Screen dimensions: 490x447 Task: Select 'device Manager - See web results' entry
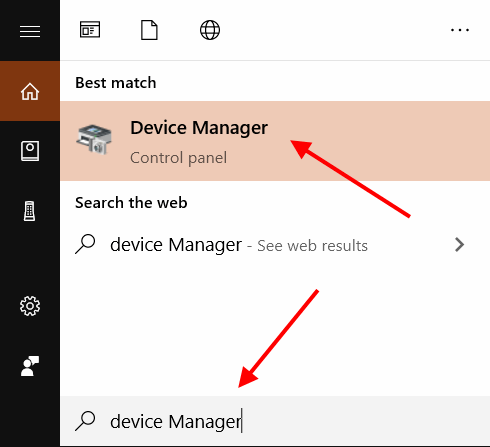(x=275, y=245)
